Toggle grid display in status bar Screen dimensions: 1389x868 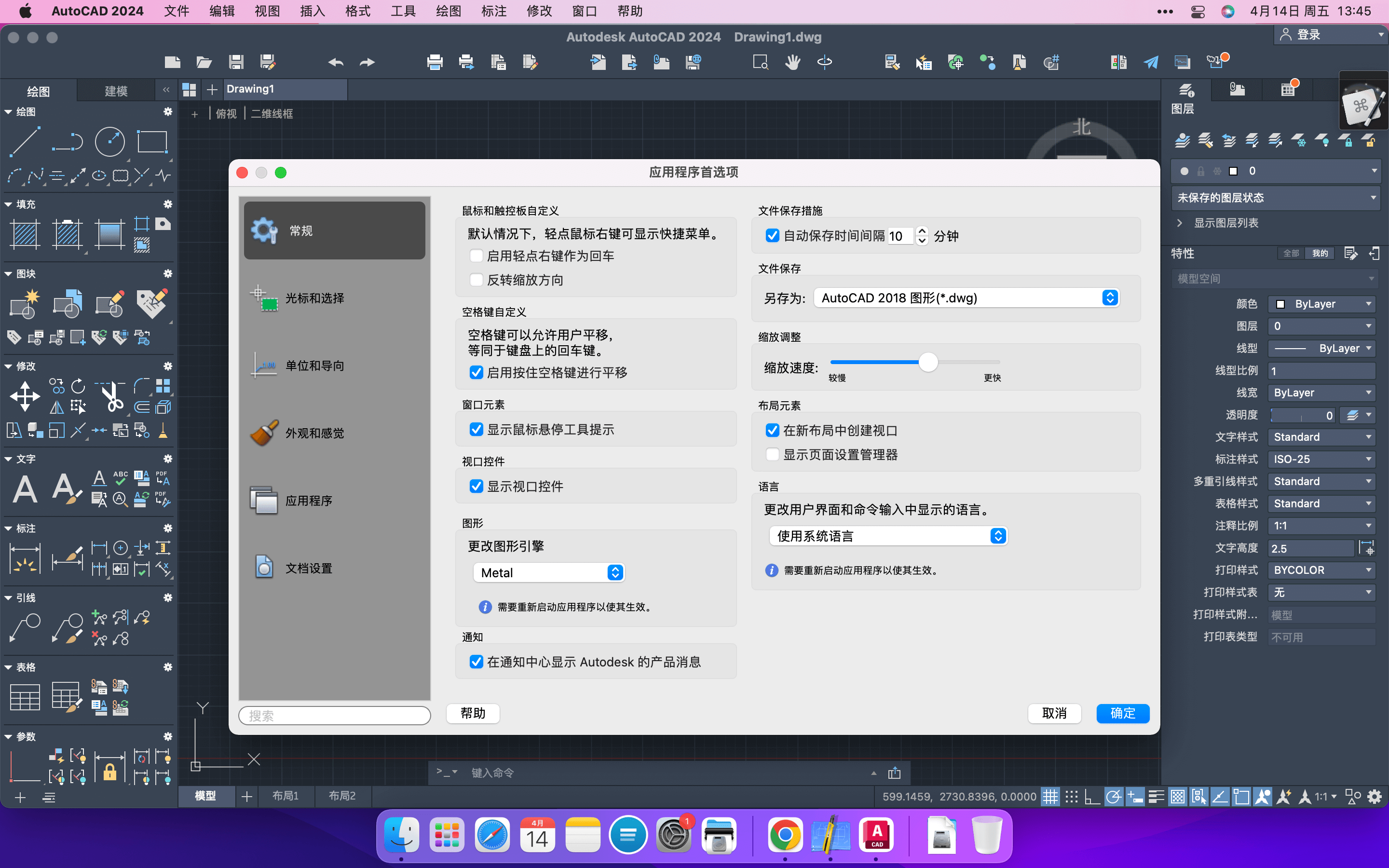tap(1050, 796)
